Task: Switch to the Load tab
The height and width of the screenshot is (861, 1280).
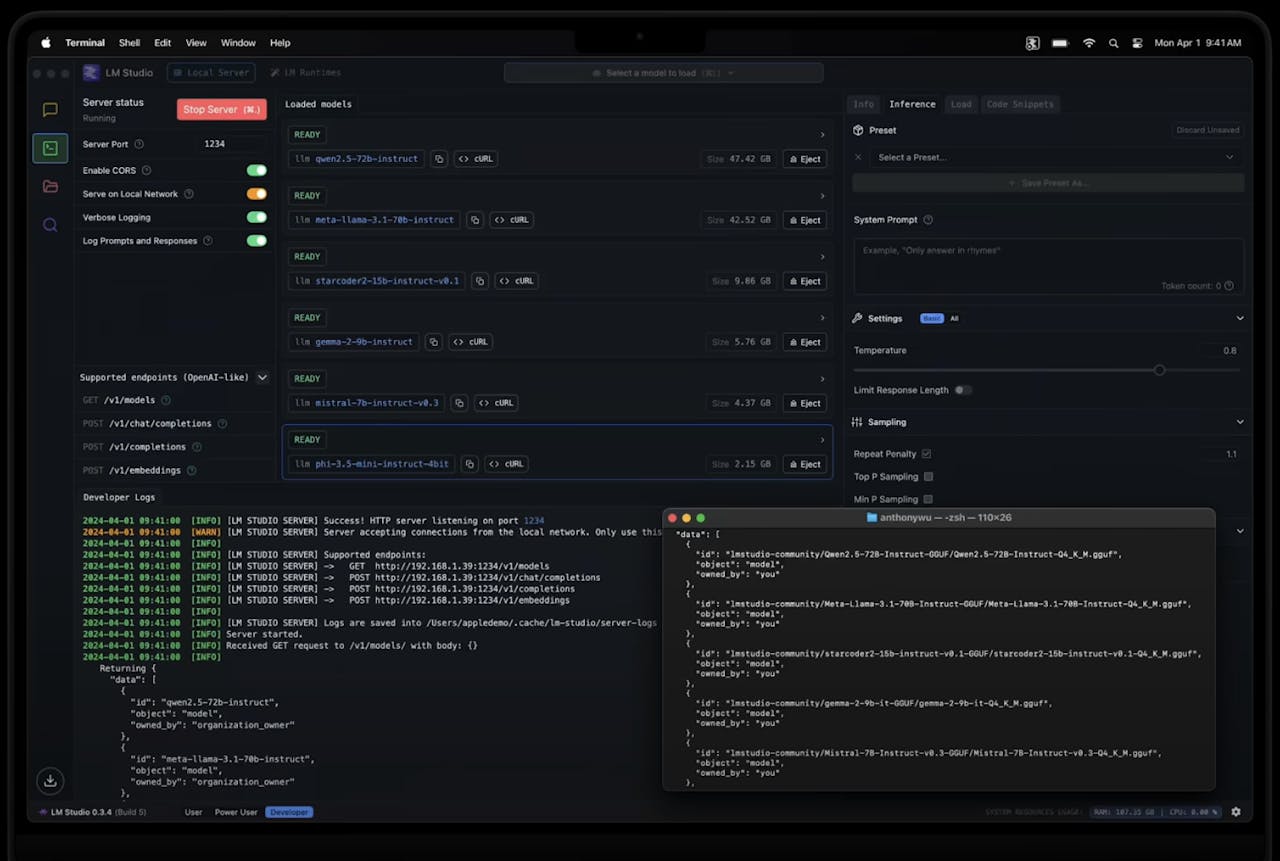Action: pos(961,104)
